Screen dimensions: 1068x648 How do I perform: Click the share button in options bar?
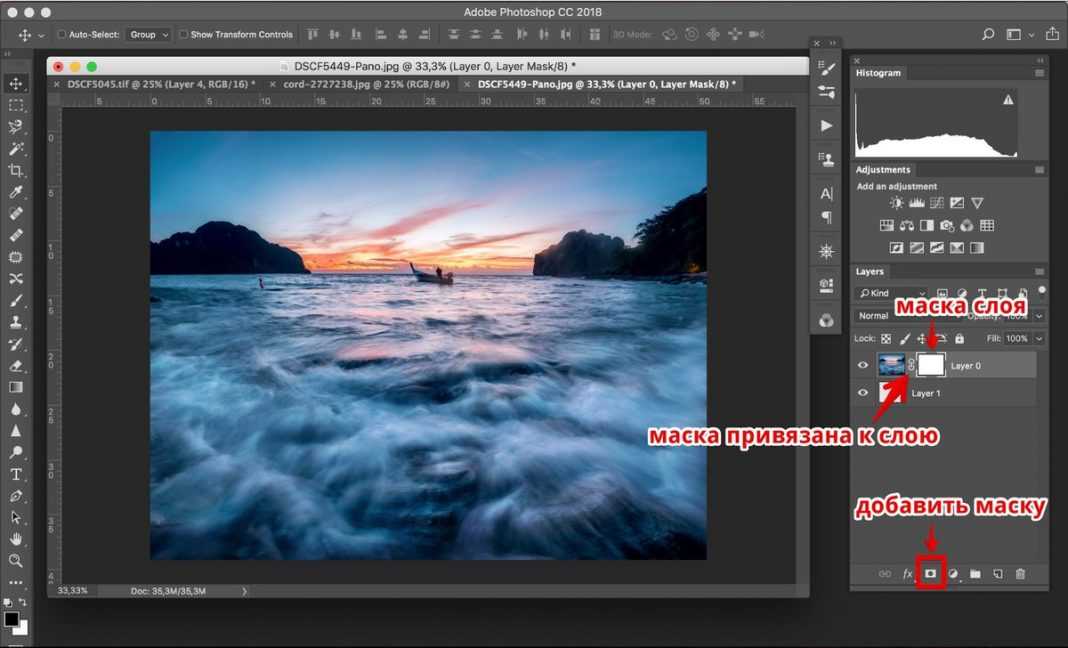(x=1052, y=33)
